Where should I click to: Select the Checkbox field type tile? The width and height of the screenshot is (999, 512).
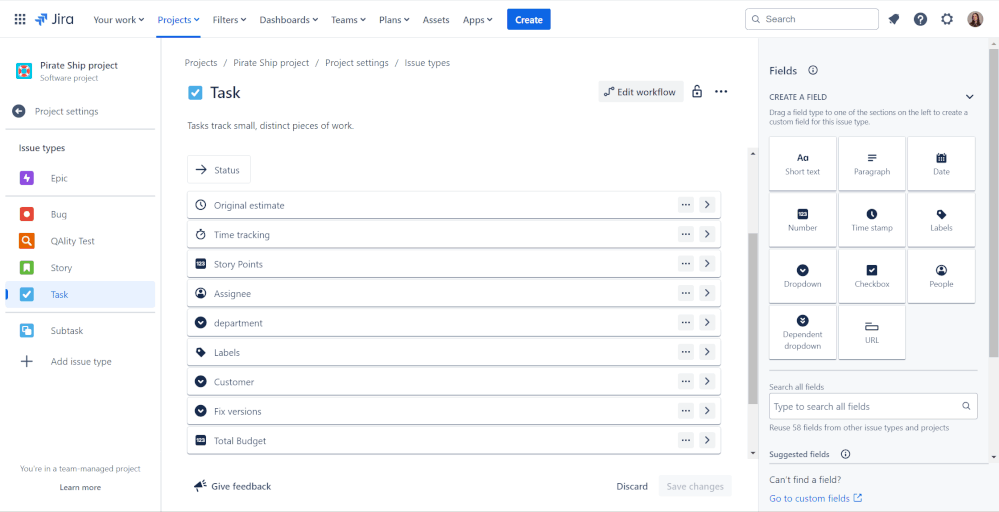pyautogui.click(x=872, y=276)
